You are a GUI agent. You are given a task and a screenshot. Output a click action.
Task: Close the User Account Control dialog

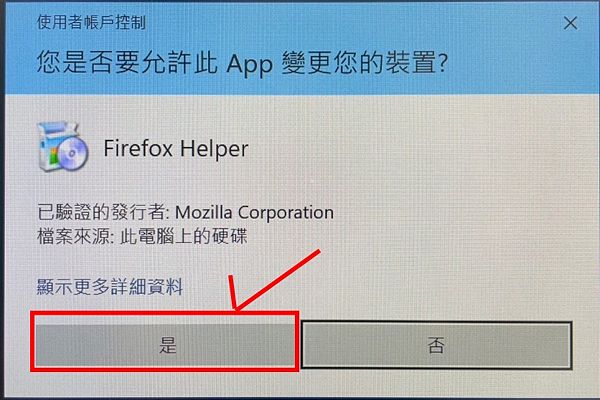(x=570, y=23)
